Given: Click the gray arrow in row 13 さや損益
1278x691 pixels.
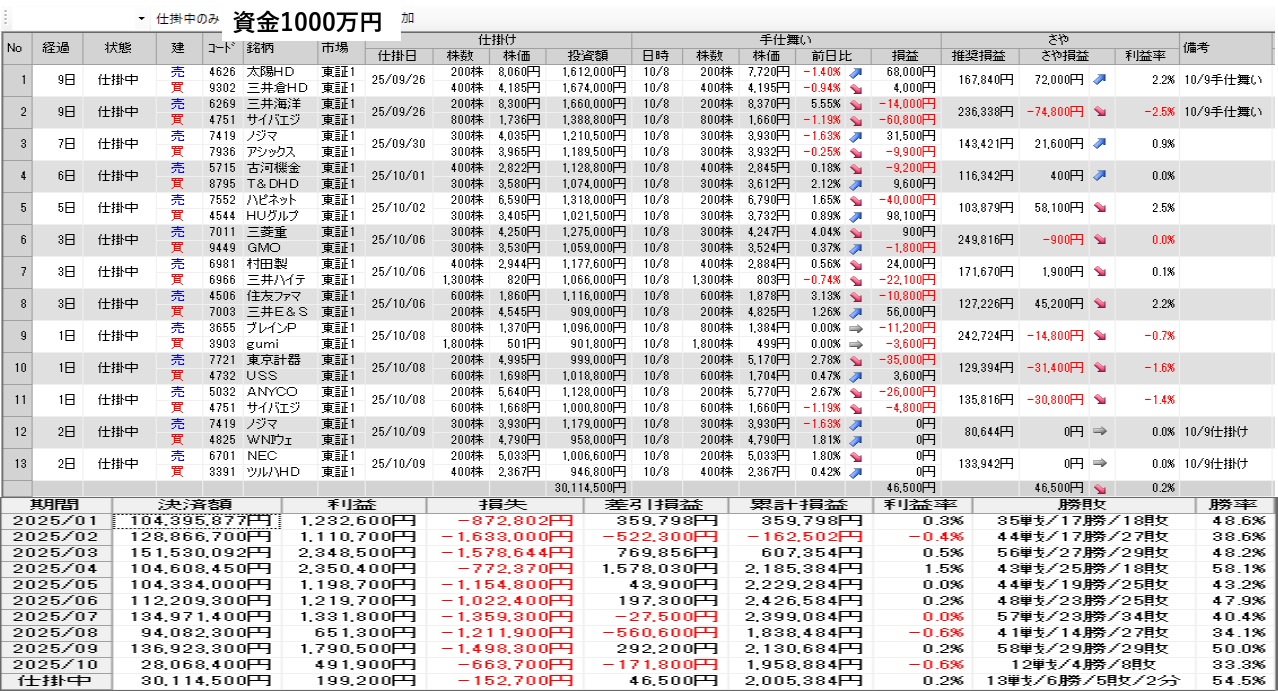Looking at the screenshot, I should (1099, 464).
